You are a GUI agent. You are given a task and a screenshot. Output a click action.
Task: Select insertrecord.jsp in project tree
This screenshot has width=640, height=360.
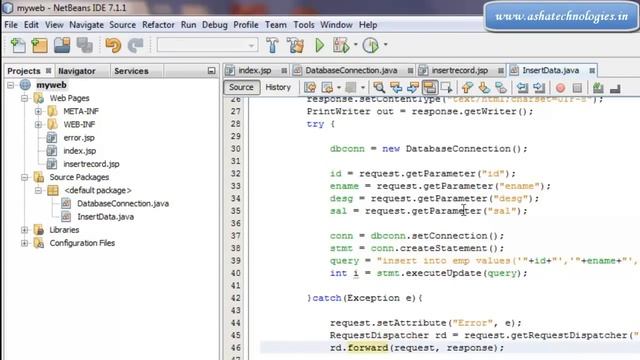point(91,164)
